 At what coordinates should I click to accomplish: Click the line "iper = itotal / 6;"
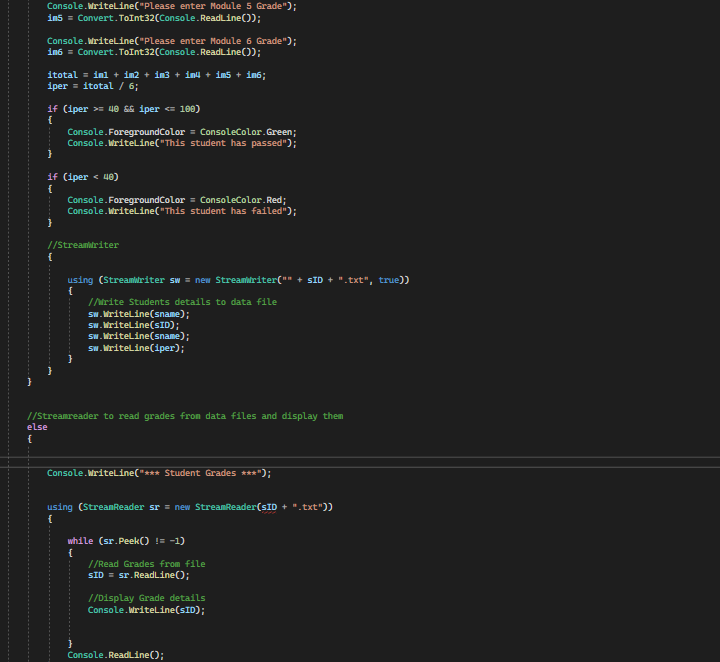93,86
